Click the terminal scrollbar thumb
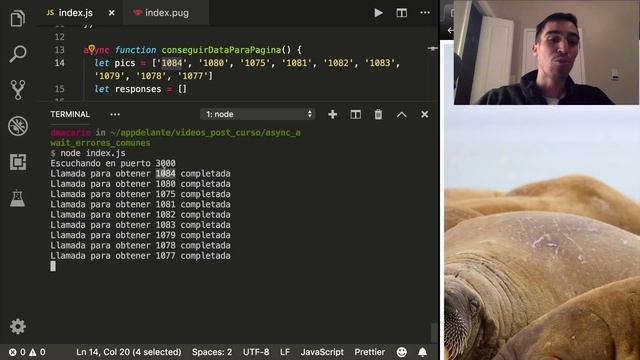The height and width of the screenshot is (360, 640). [434, 332]
